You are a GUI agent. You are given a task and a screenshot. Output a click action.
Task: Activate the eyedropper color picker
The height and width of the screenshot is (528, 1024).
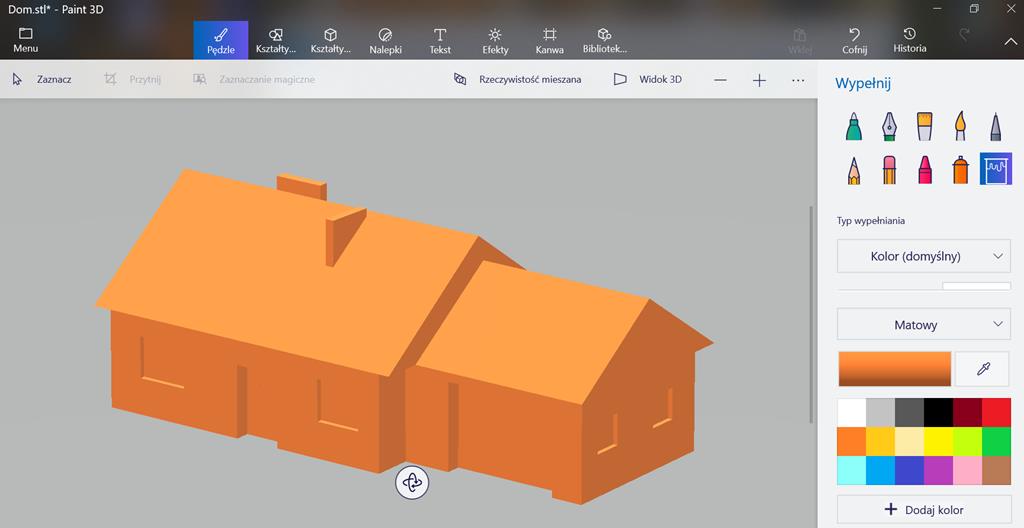(982, 369)
